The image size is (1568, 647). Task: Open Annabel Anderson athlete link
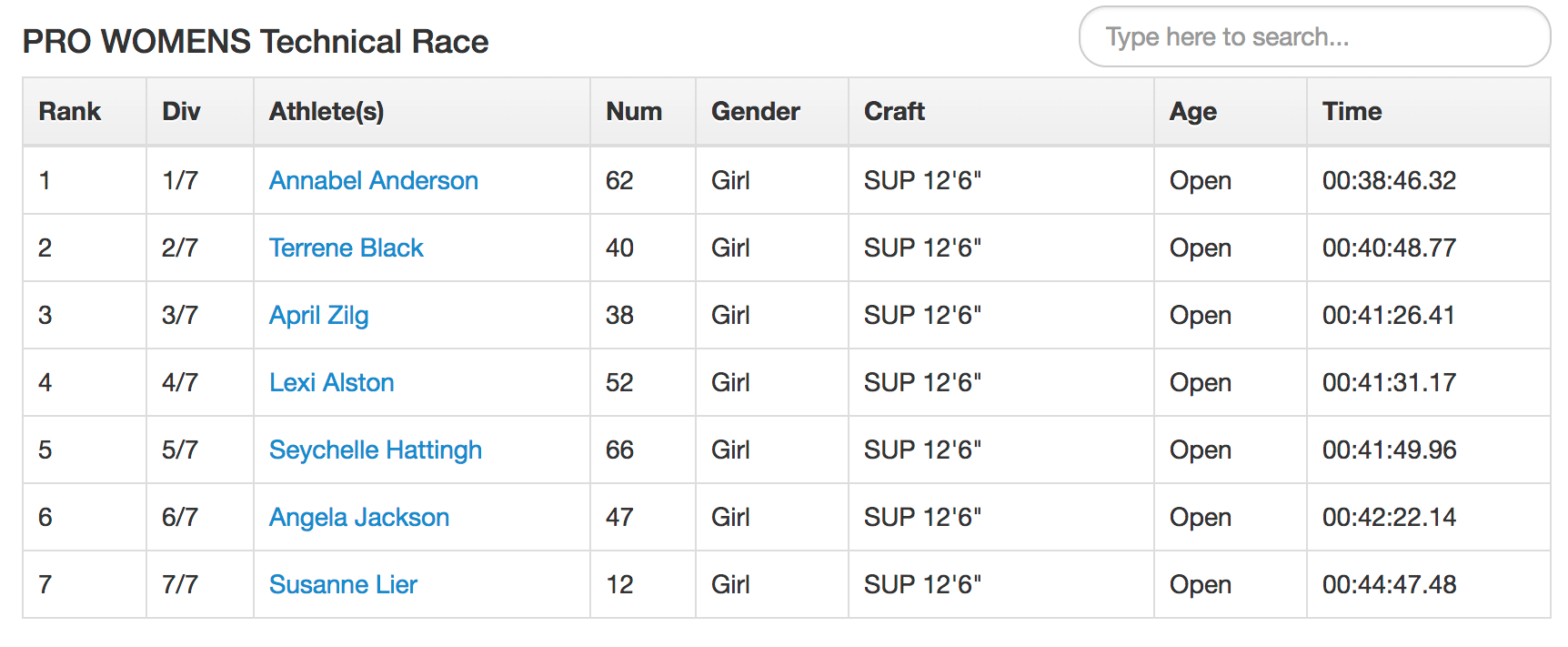tap(373, 180)
